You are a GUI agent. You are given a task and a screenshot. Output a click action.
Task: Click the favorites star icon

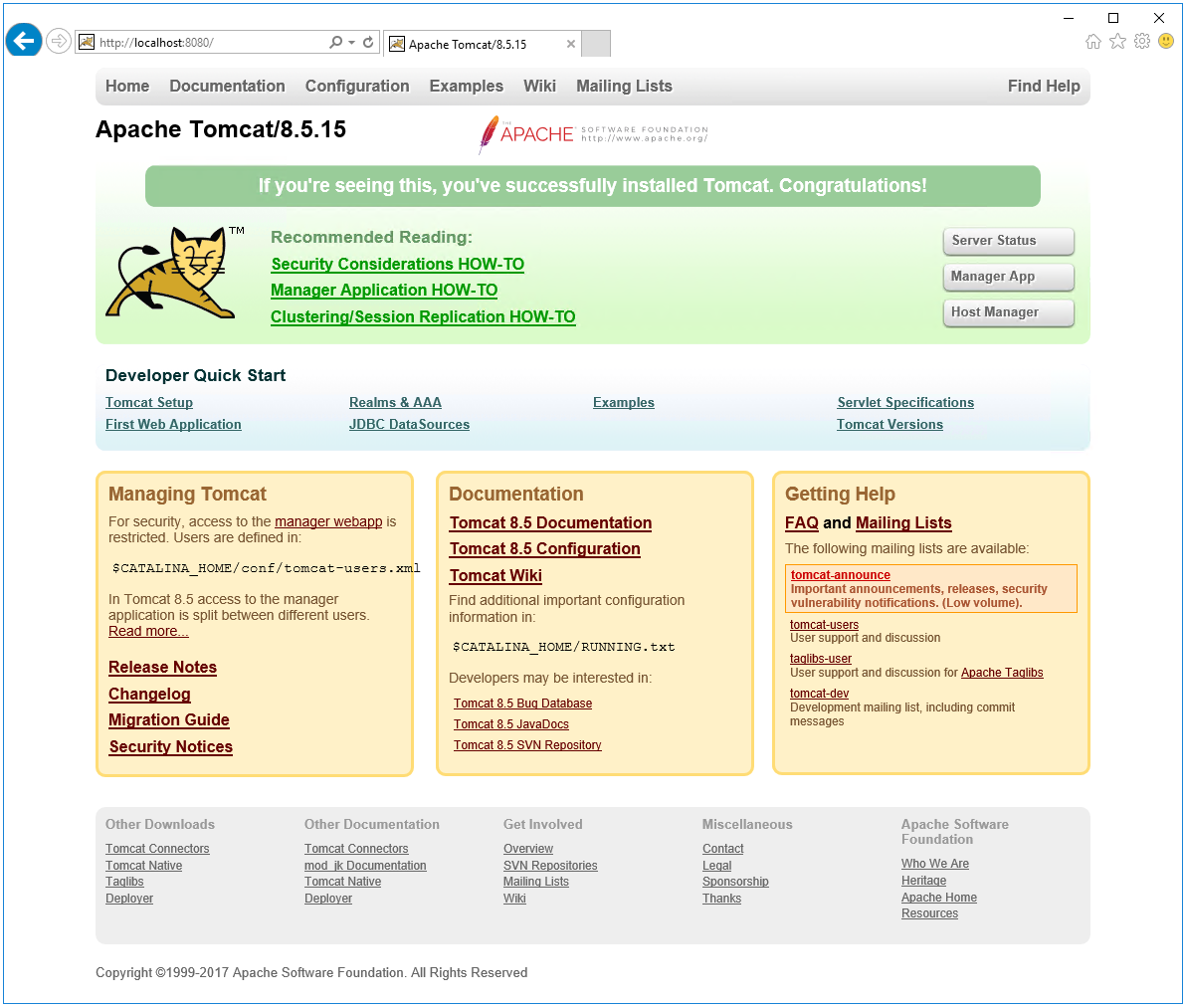(1117, 42)
